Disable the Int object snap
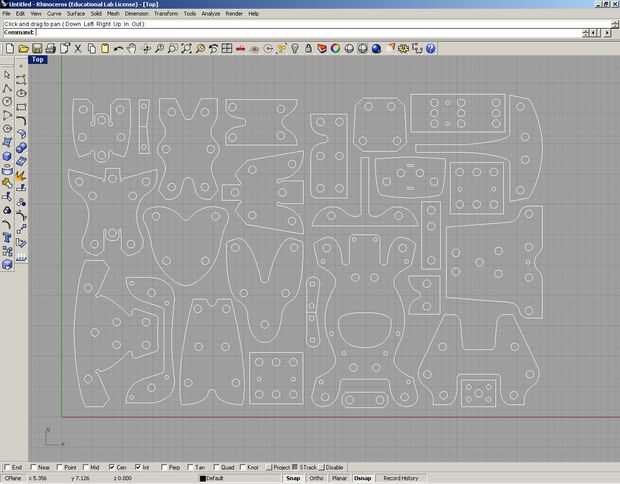The width and height of the screenshot is (620, 484). (x=142, y=467)
